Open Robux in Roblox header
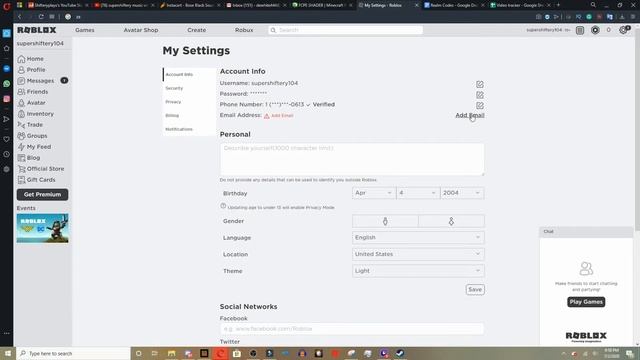This screenshot has height=360, width=640. (x=244, y=30)
